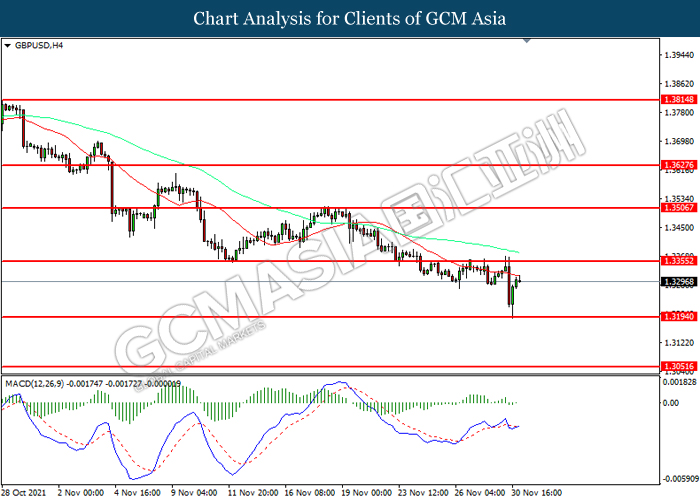Click the 30 Nov 16:00 time label
This screenshot has width=700, height=500.
click(x=537, y=493)
